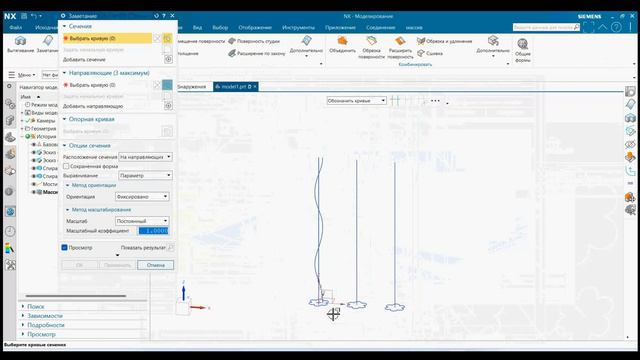Click the Заметание (Swept) ribbon icon

(x=48, y=41)
